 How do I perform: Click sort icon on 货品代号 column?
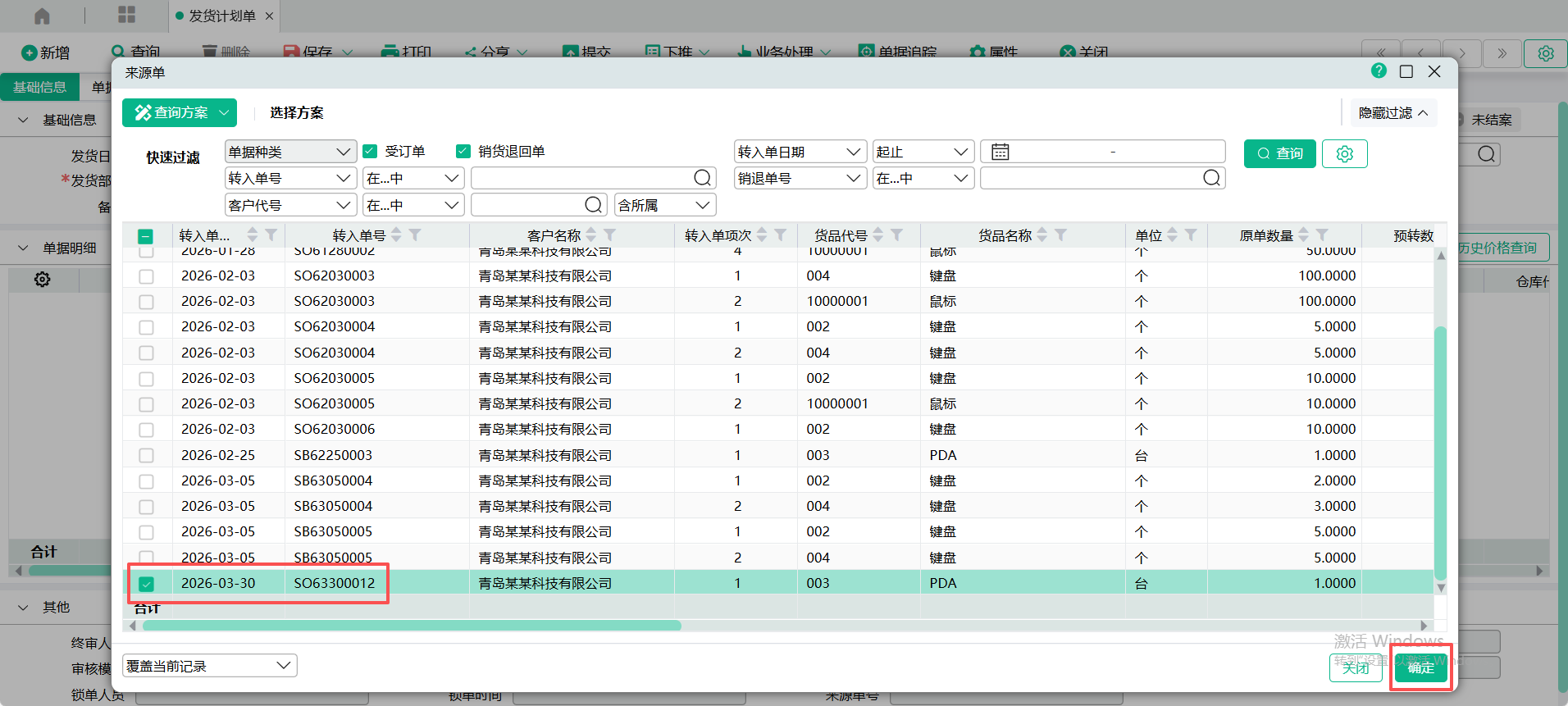coord(878,235)
